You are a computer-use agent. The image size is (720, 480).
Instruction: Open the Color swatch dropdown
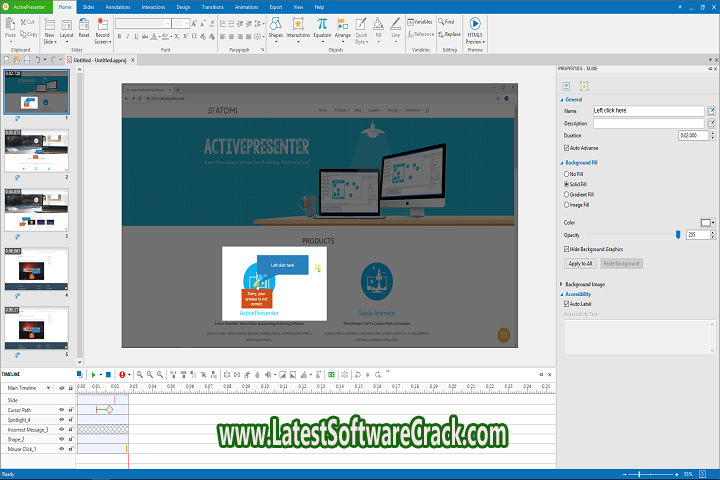tap(707, 222)
